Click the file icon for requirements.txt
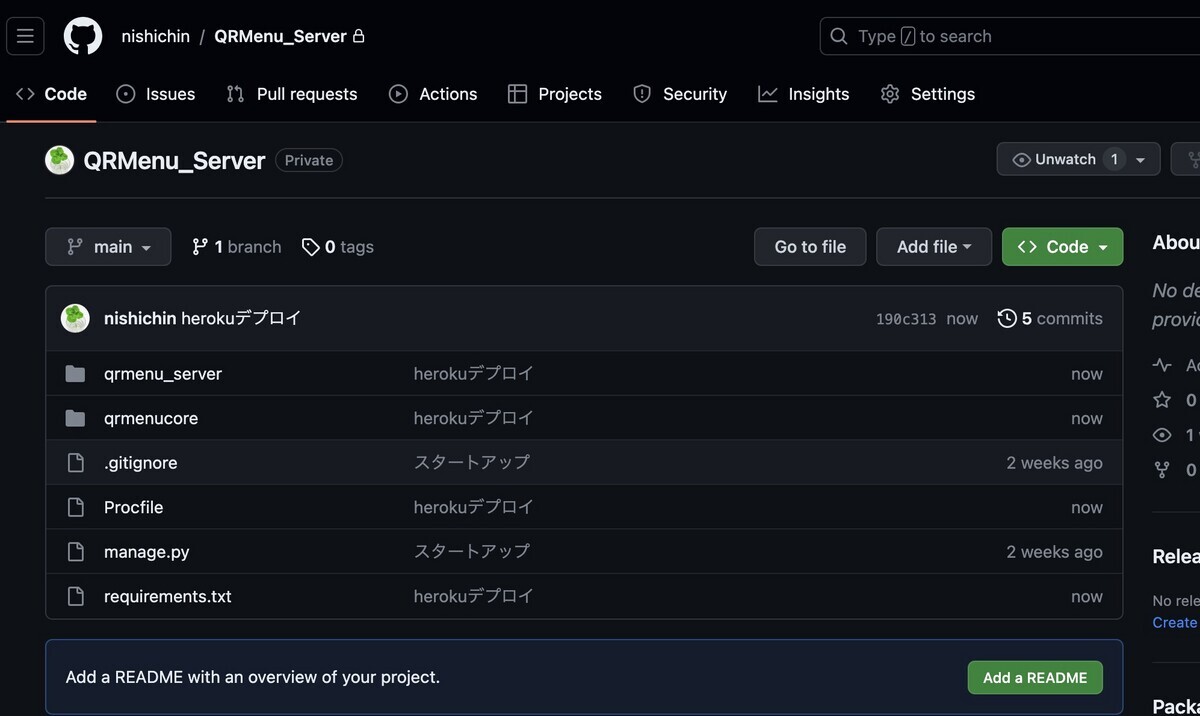 pos(75,596)
